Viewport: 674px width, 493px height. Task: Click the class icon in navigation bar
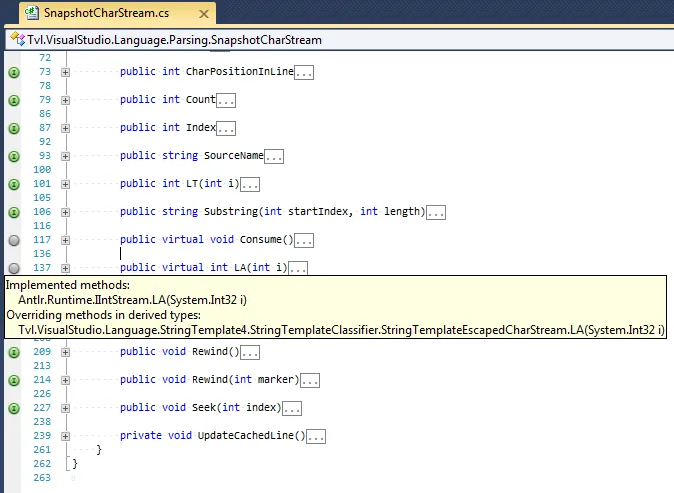[x=17, y=39]
